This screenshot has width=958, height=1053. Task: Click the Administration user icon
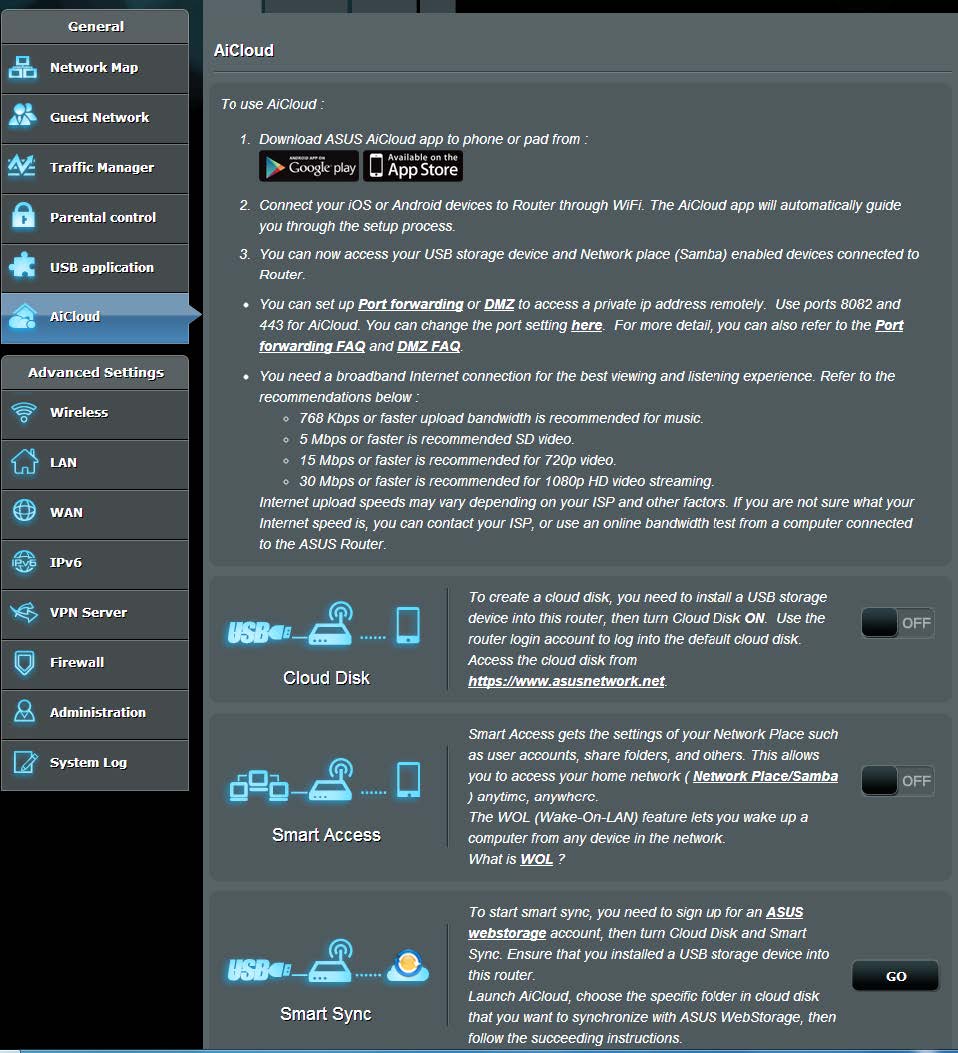[x=24, y=712]
